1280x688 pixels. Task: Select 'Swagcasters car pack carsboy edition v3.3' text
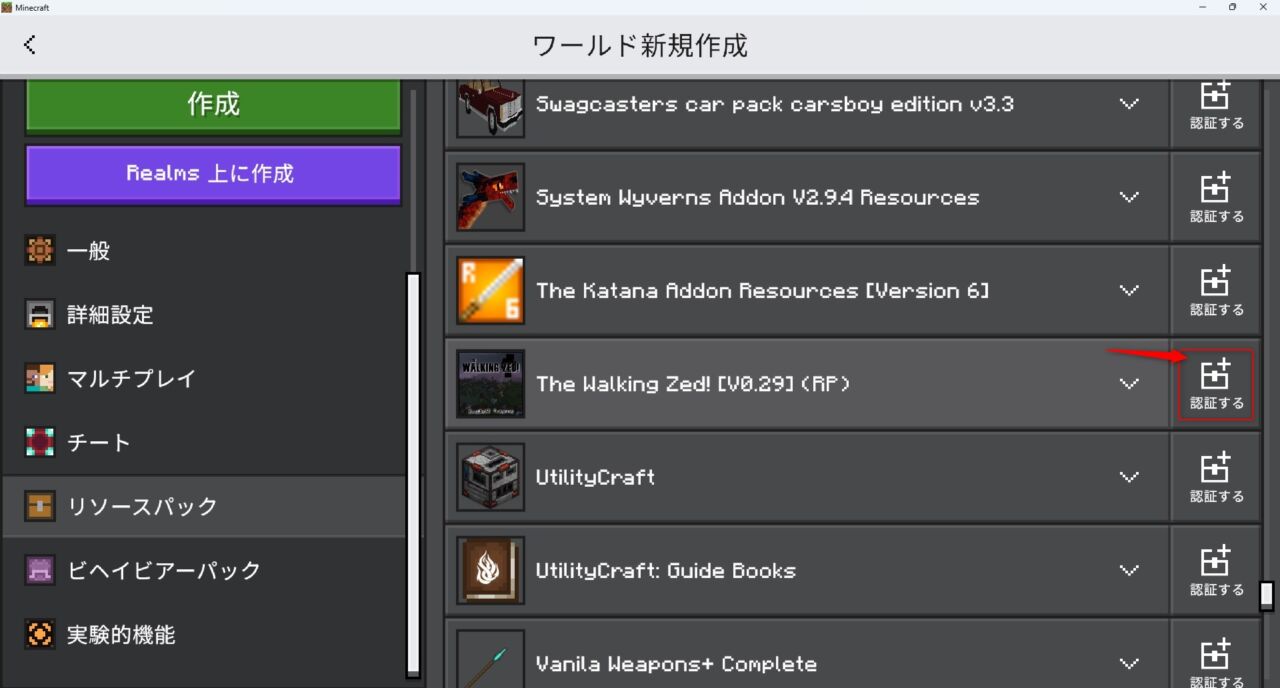point(775,104)
